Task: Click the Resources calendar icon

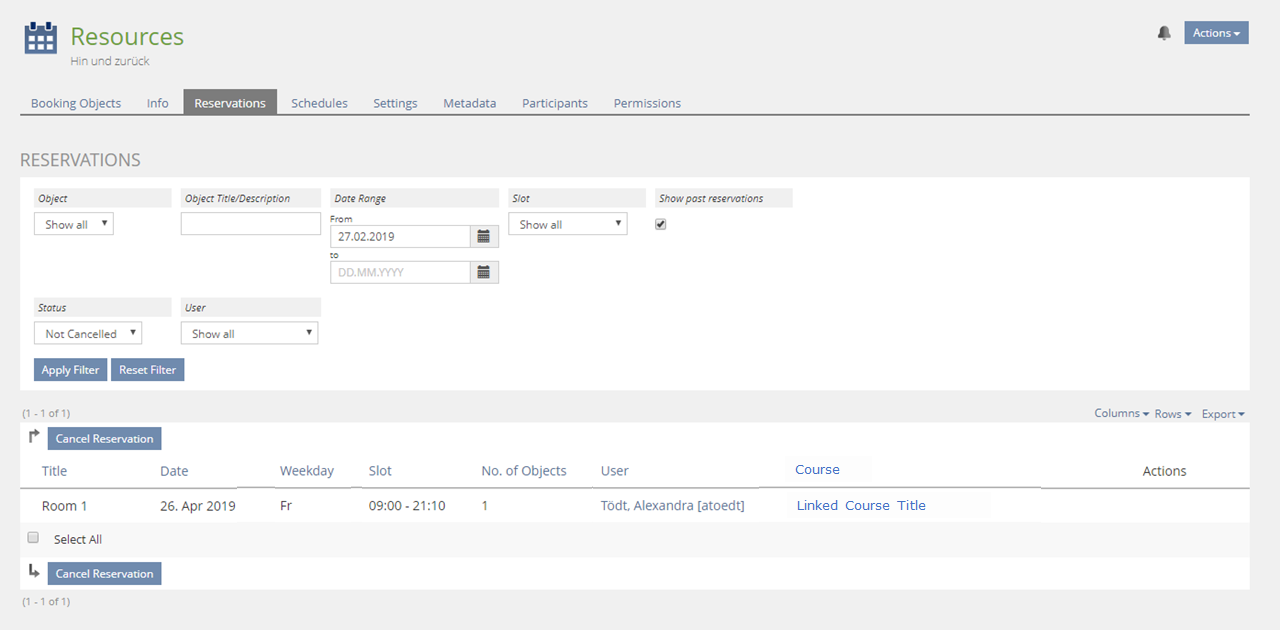Action: coord(41,38)
